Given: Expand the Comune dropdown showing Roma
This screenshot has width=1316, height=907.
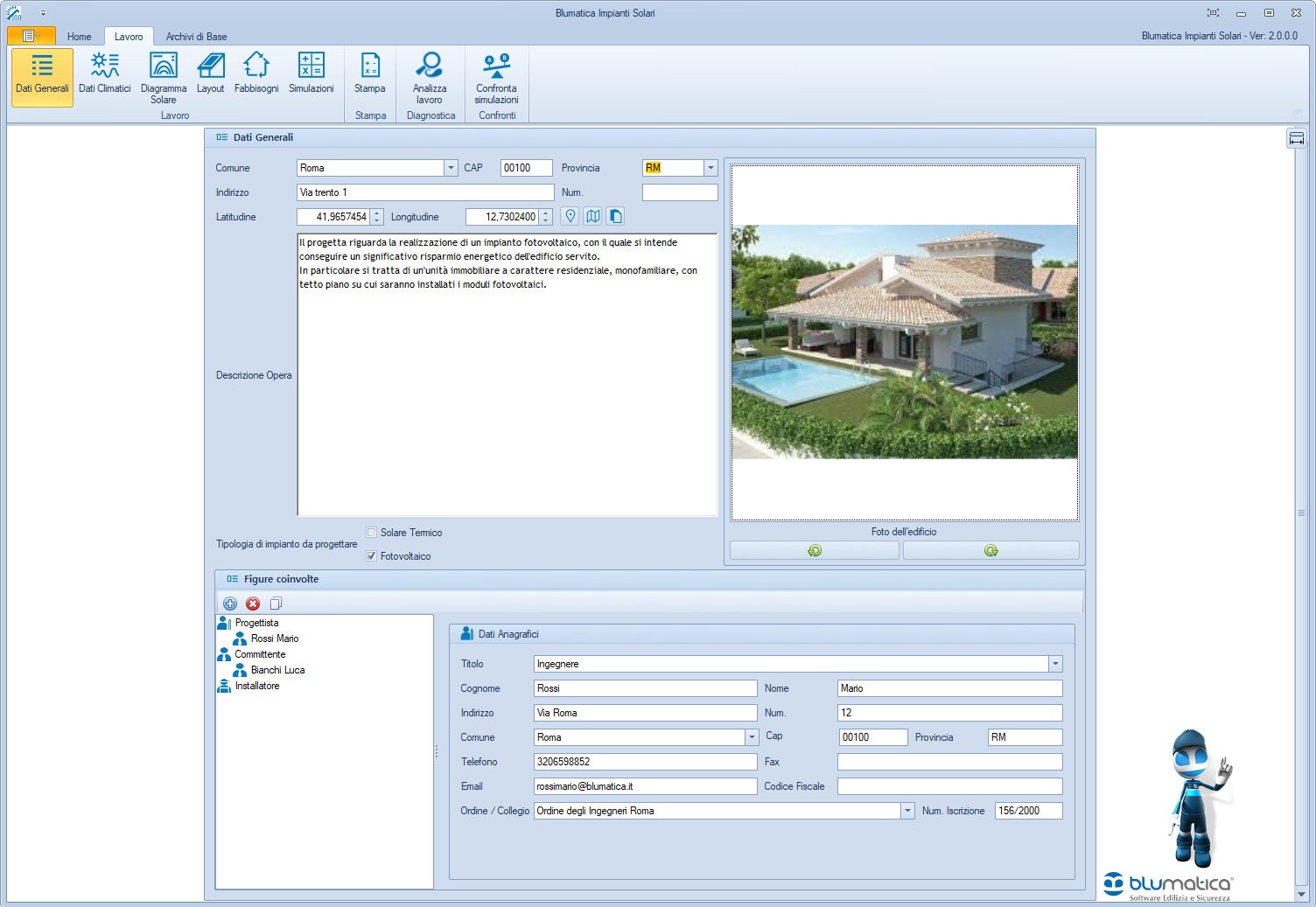Looking at the screenshot, I should pyautogui.click(x=451, y=168).
